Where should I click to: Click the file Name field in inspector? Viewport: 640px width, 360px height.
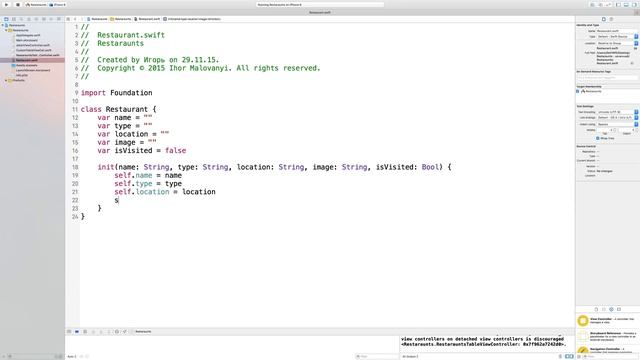pos(617,31)
